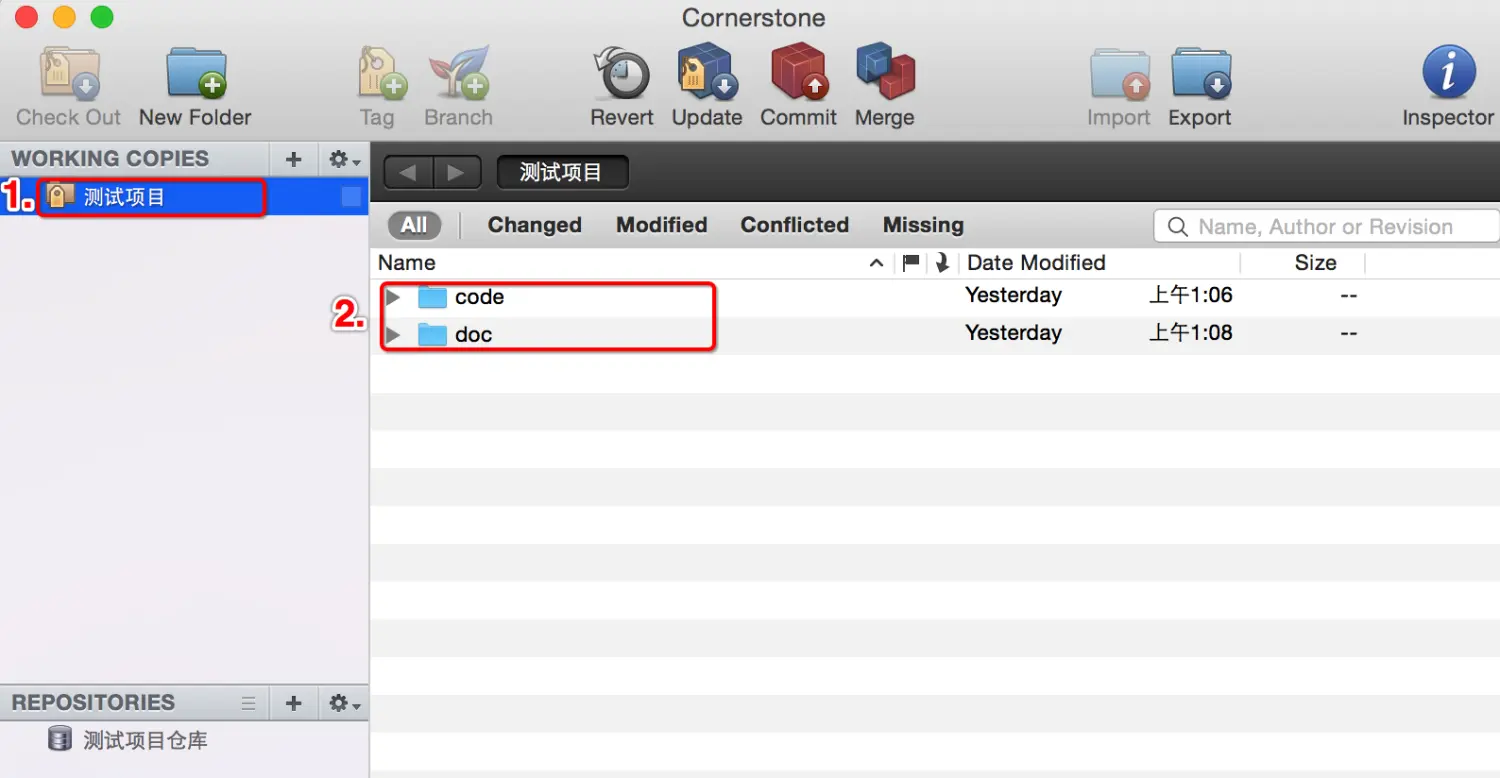Open the Repositories gear menu
The height and width of the screenshot is (778, 1500).
[x=344, y=703]
